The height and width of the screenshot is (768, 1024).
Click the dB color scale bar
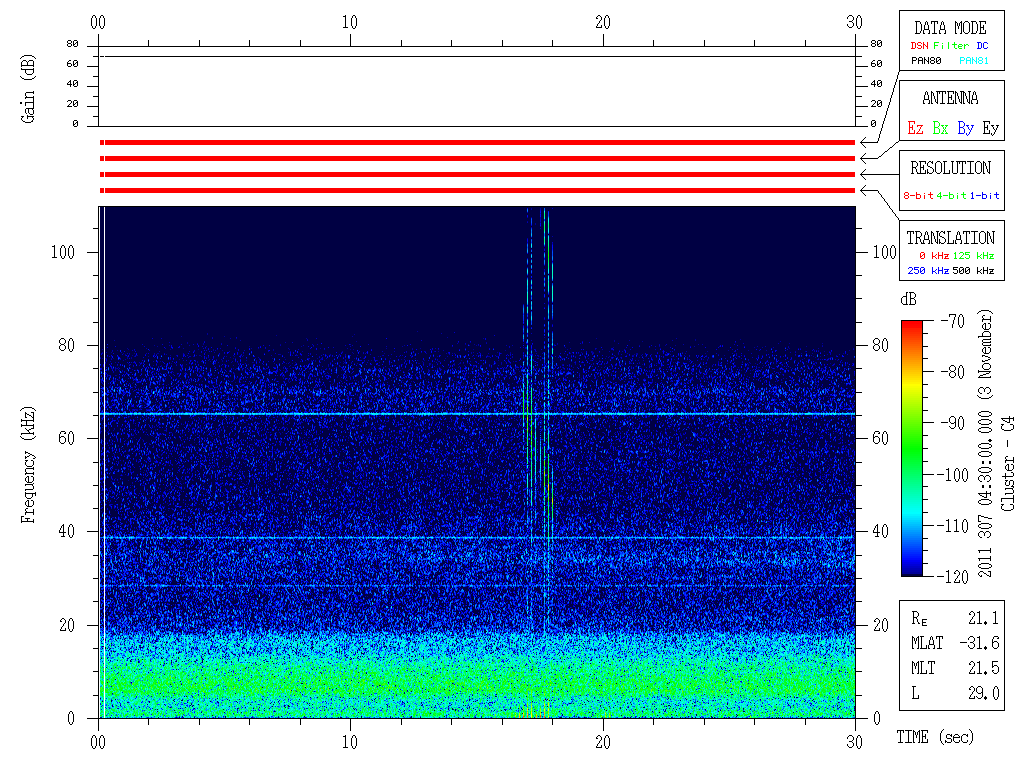912,448
